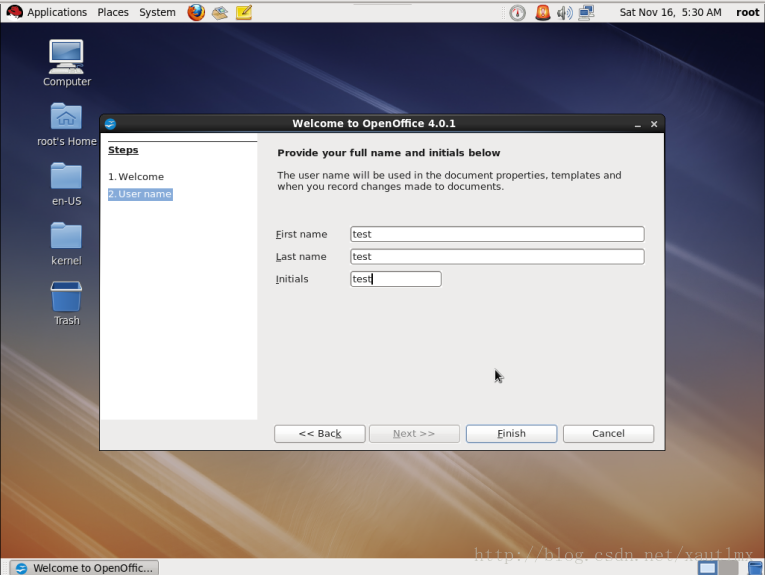Switch to first workspace in pager
765x575 pixels.
pos(707,568)
